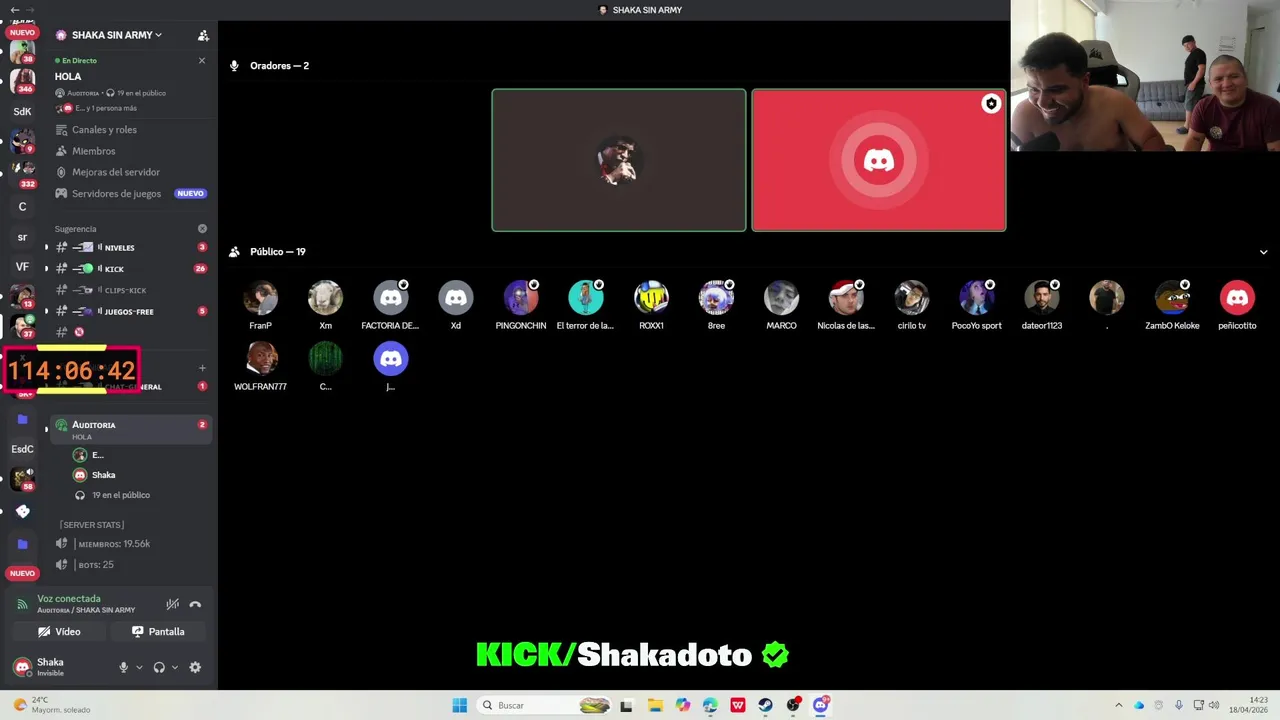1280x720 pixels.
Task: Open Steam from the taskbar
Action: pyautogui.click(x=765, y=705)
